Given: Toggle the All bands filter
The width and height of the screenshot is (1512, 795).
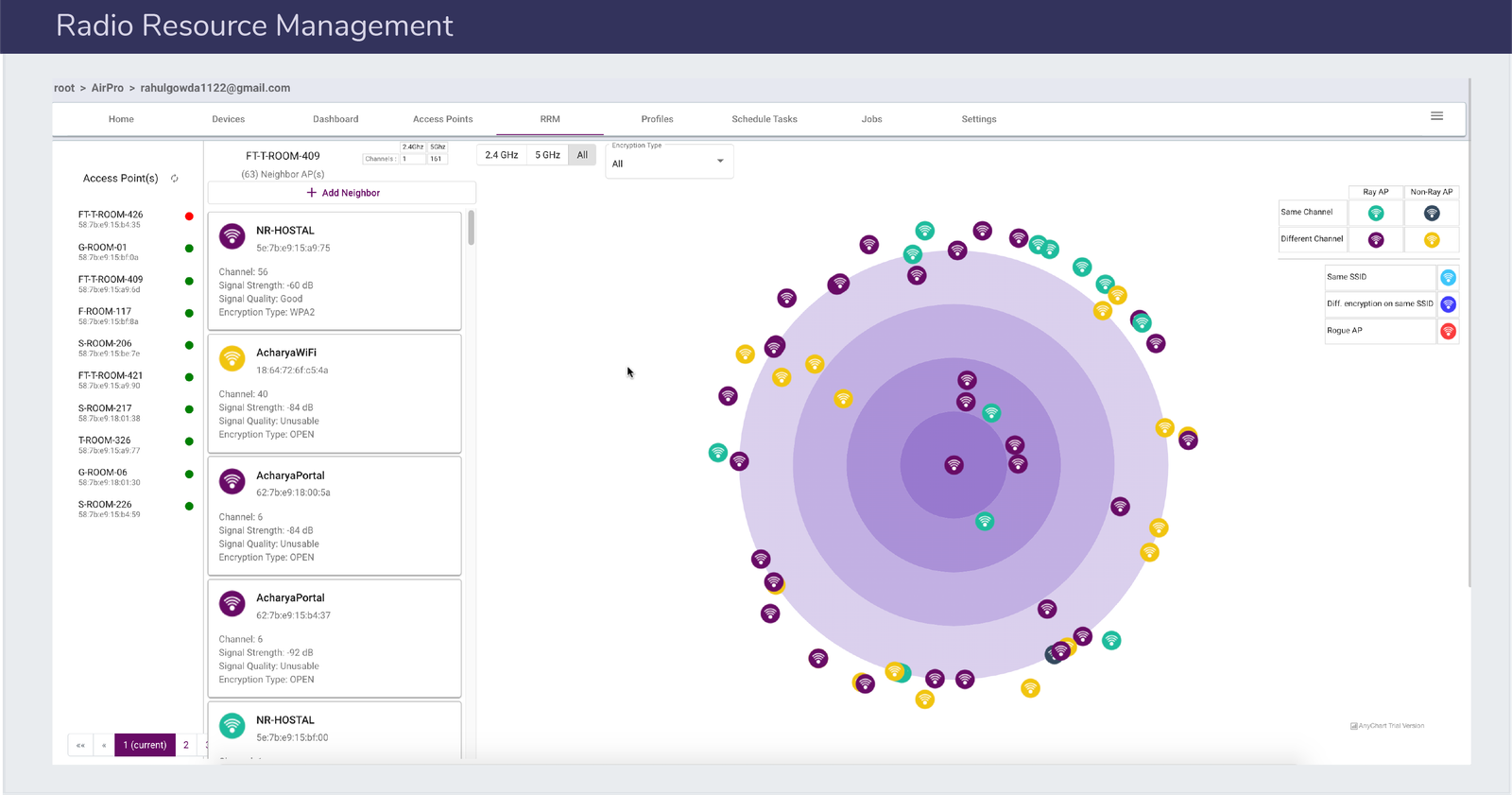Looking at the screenshot, I should click(582, 155).
